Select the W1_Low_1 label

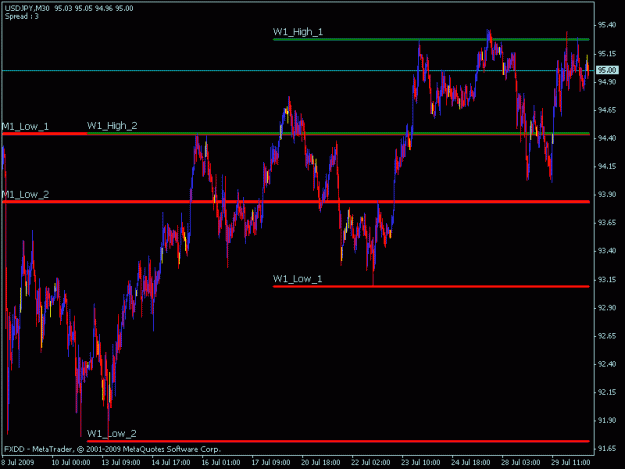coord(297,279)
